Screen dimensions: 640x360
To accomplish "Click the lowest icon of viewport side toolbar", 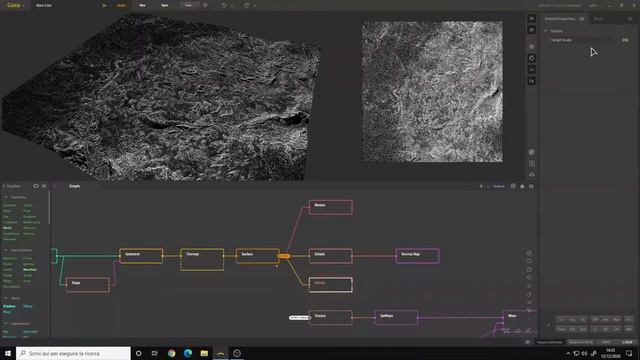I will (531, 174).
